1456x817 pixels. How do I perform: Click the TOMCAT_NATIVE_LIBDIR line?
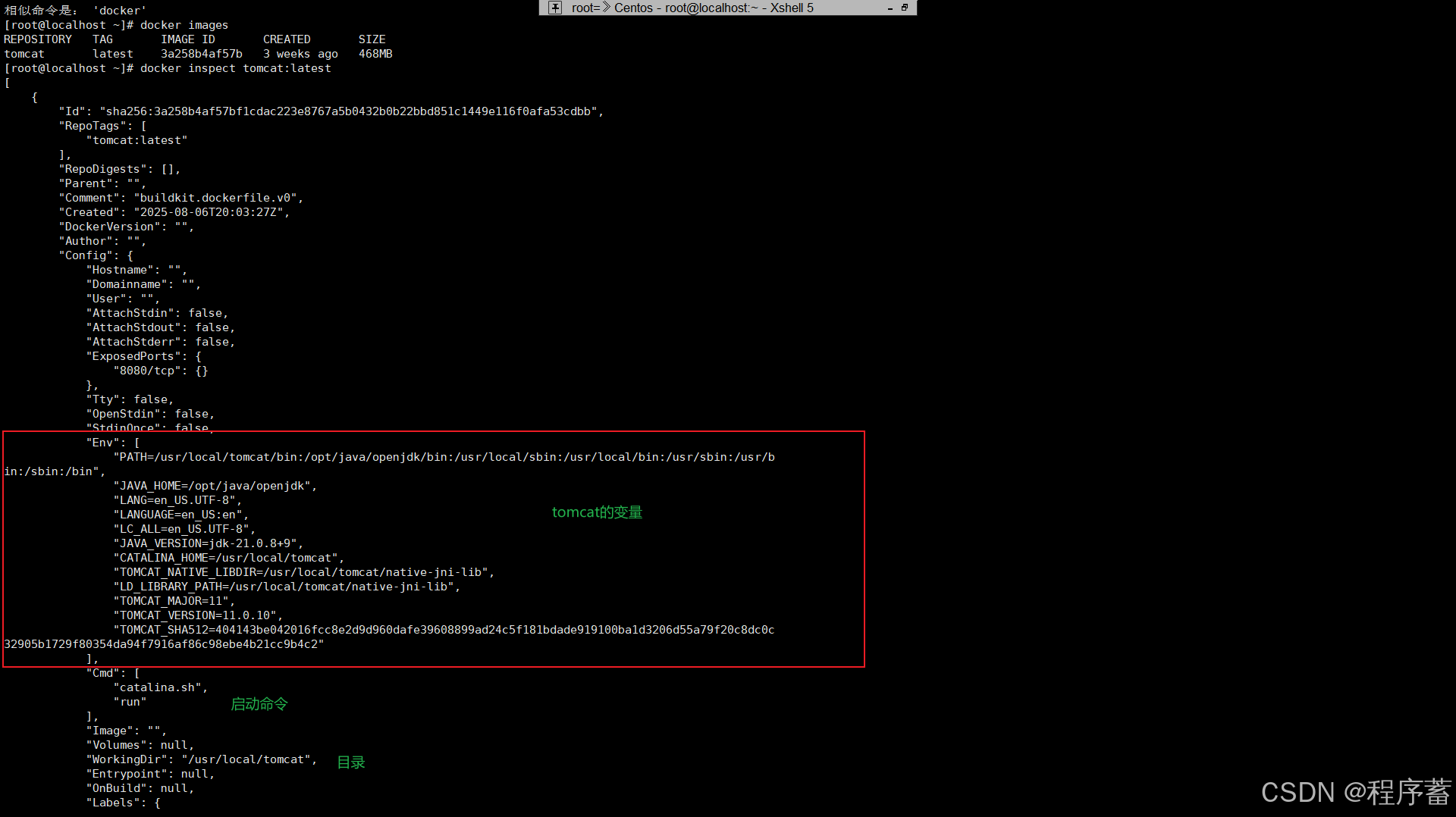click(304, 572)
